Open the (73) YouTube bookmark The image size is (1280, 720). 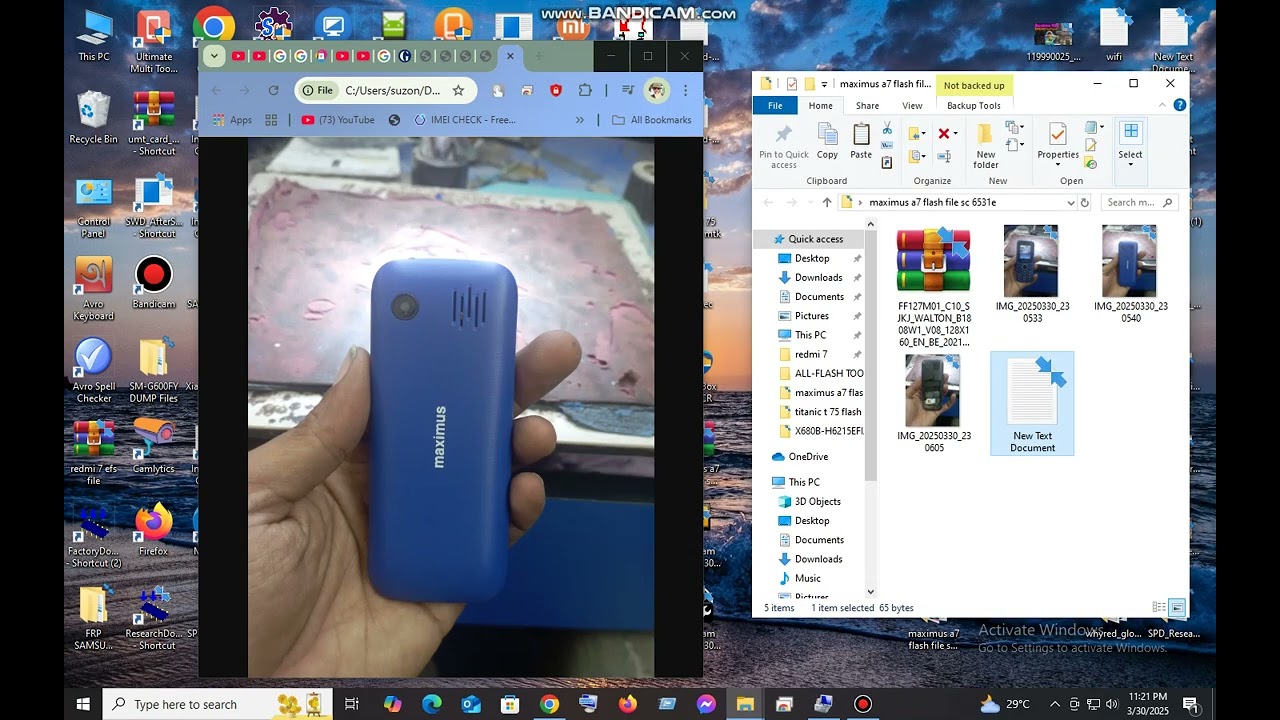(x=338, y=120)
